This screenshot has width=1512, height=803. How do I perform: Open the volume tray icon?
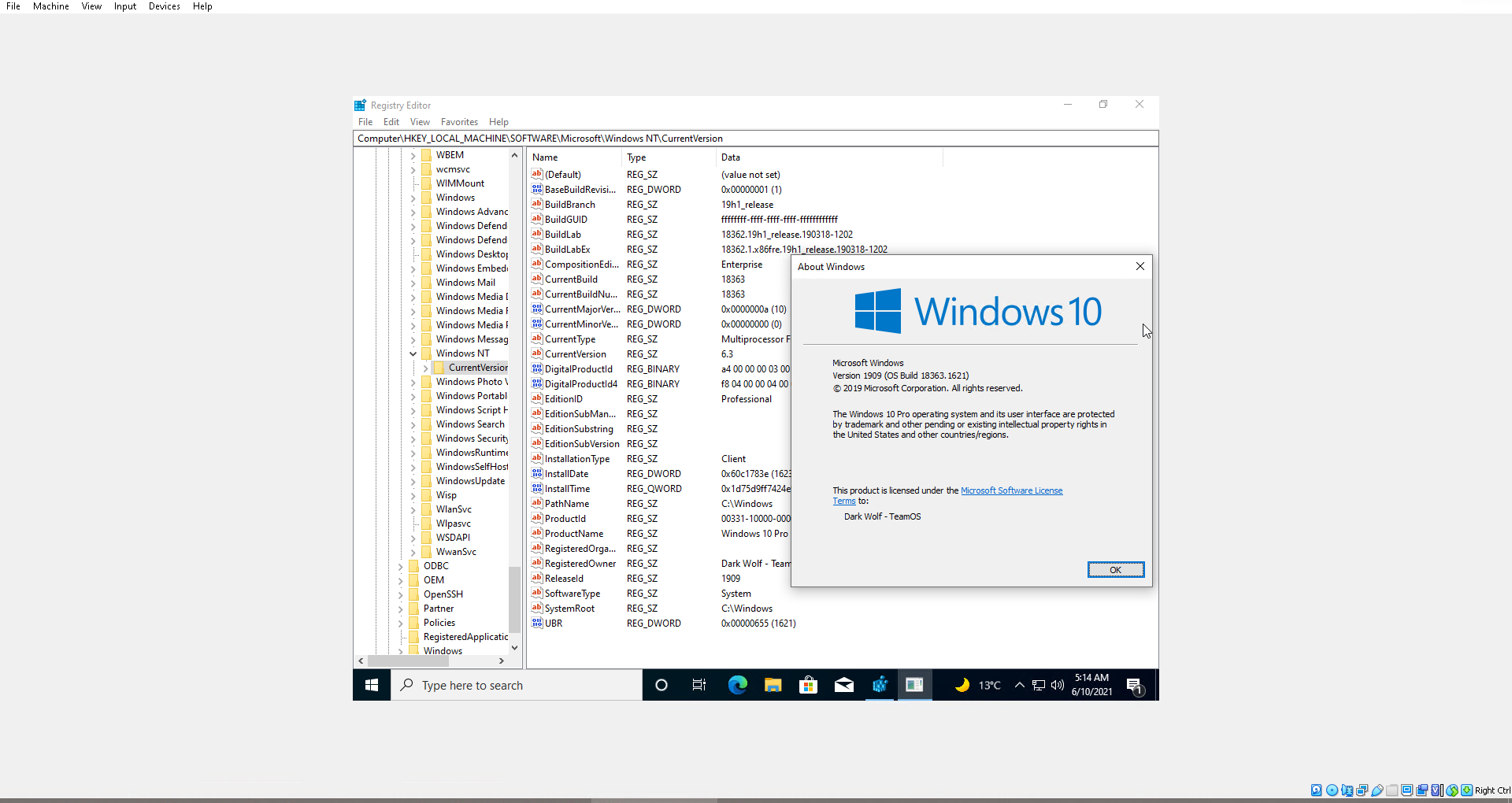[1058, 685]
